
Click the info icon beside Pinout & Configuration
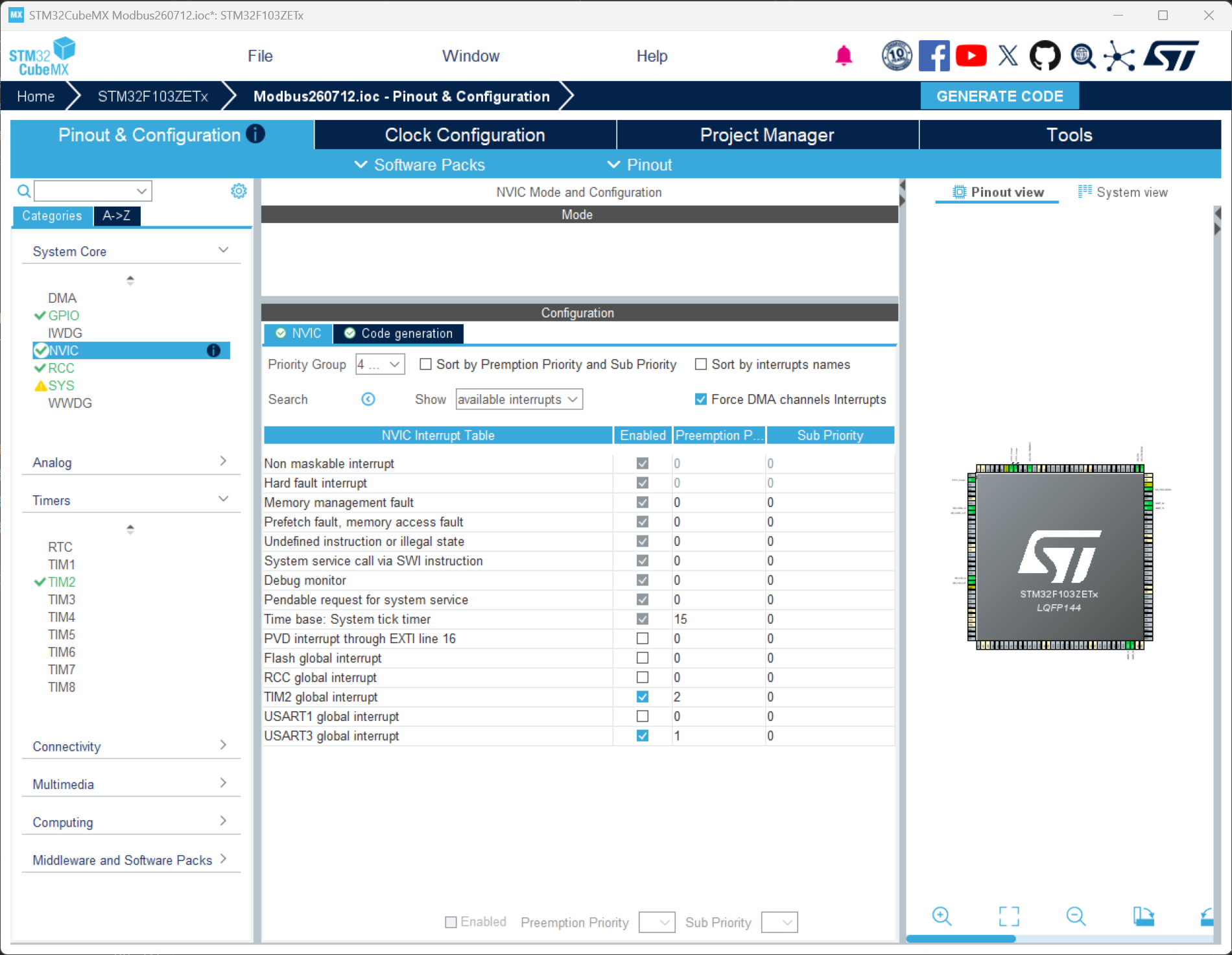click(x=255, y=134)
